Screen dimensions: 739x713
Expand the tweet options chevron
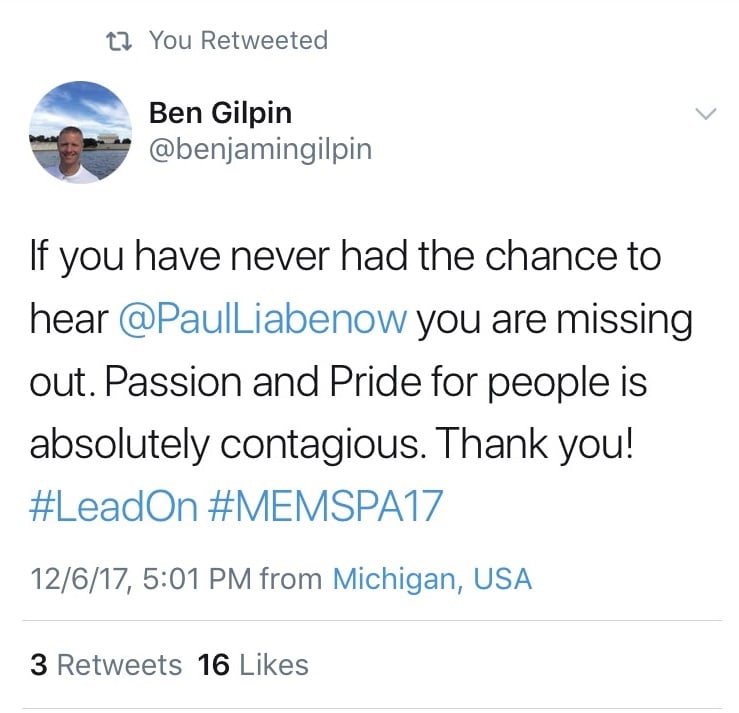706,114
